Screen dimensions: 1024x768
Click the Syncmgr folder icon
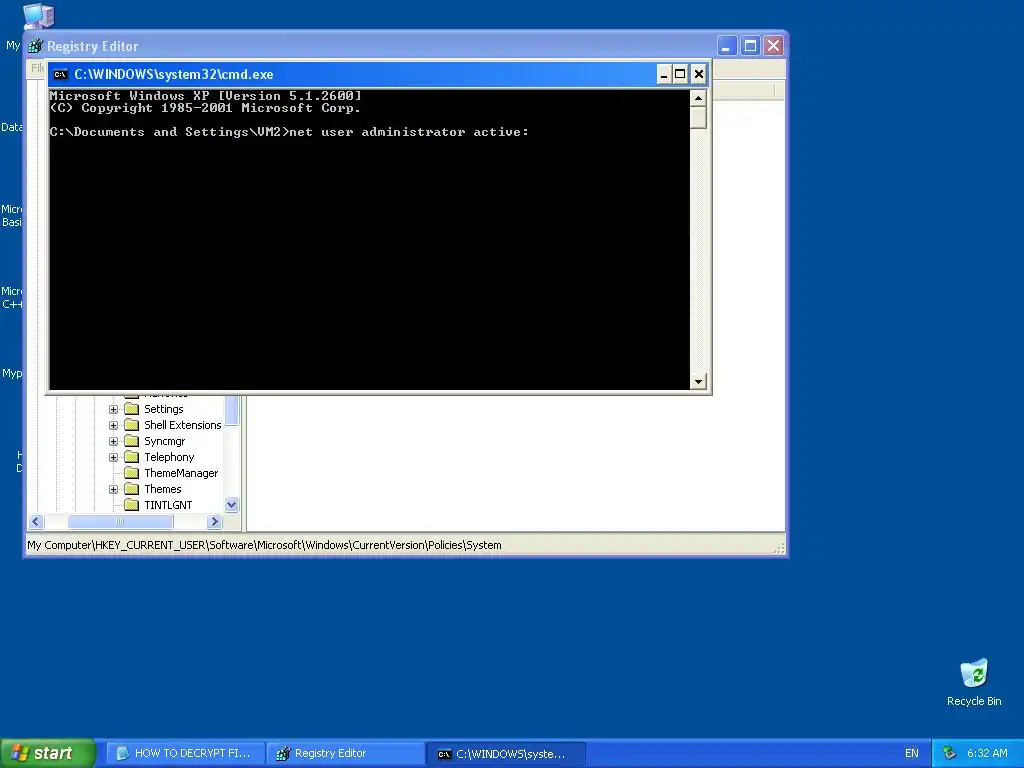(x=132, y=441)
